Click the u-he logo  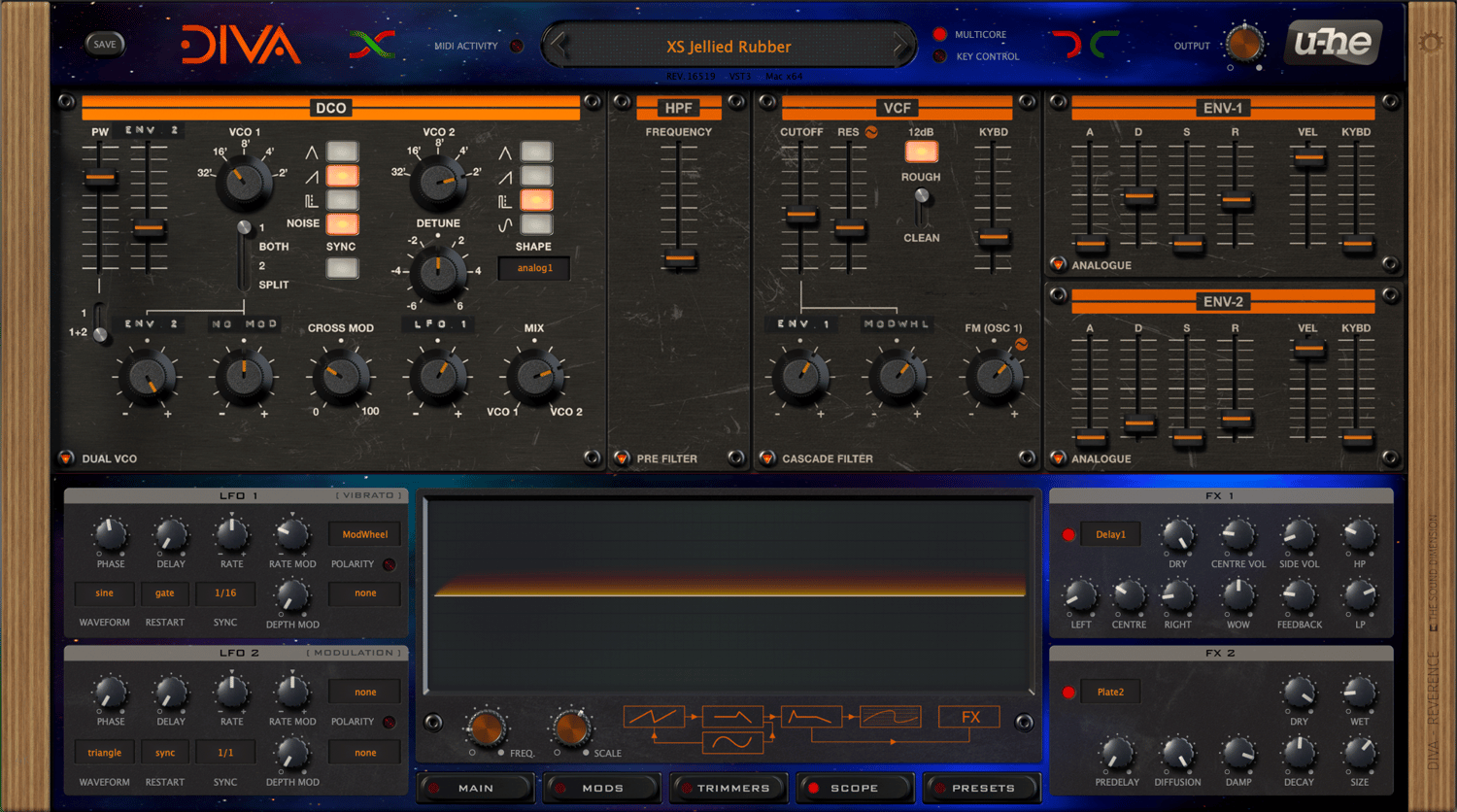[x=1333, y=44]
